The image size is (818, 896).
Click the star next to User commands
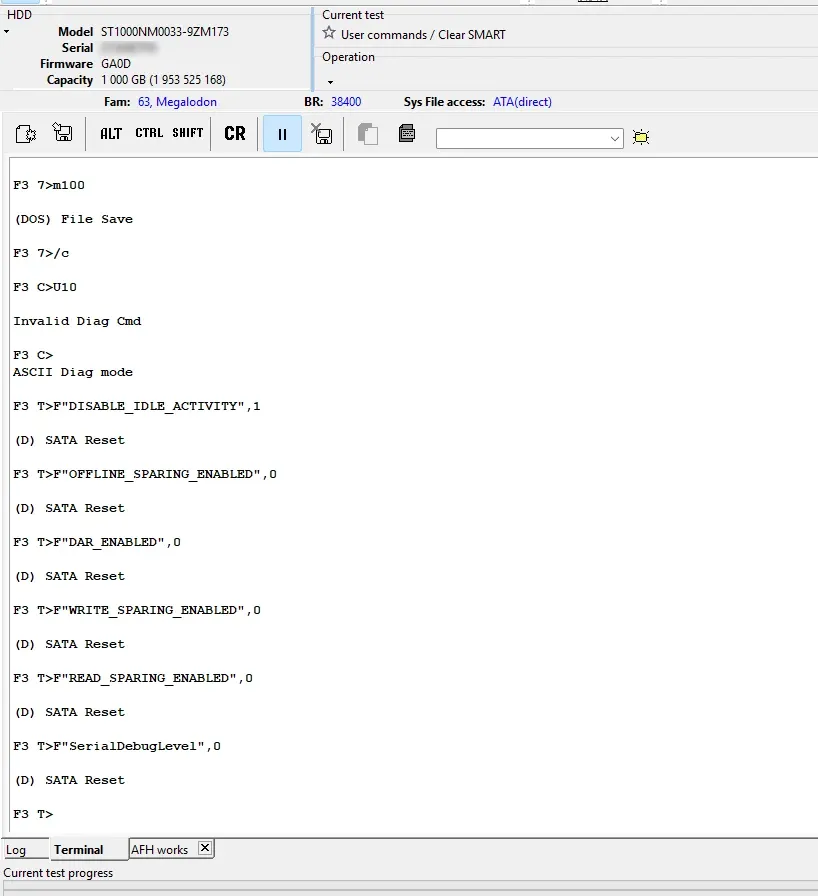[x=328, y=33]
